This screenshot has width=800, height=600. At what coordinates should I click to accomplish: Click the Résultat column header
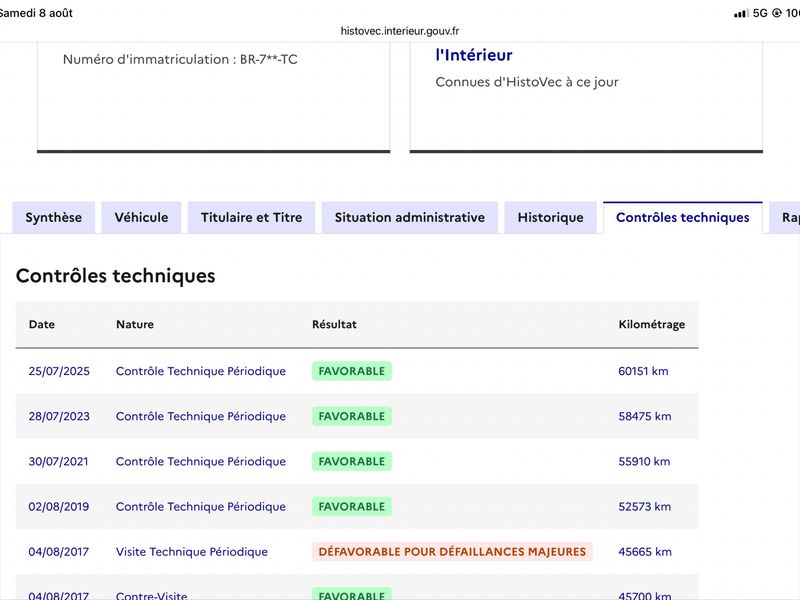[334, 324]
